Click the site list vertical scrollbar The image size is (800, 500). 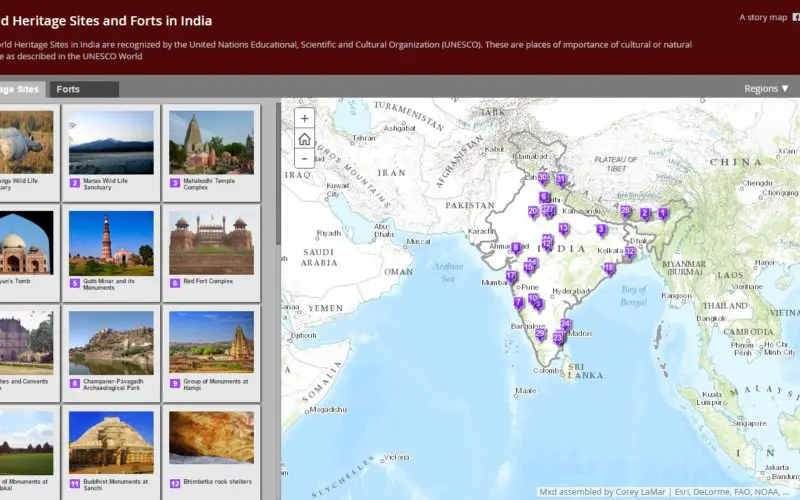278,173
